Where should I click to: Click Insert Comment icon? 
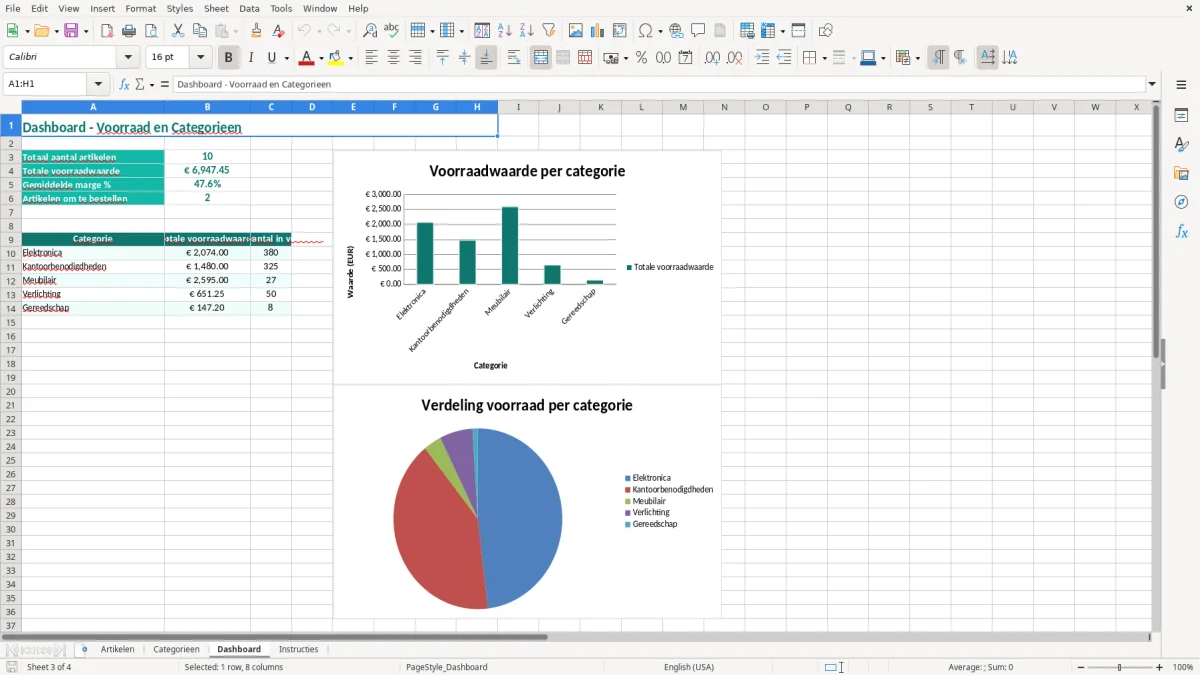coord(698,31)
